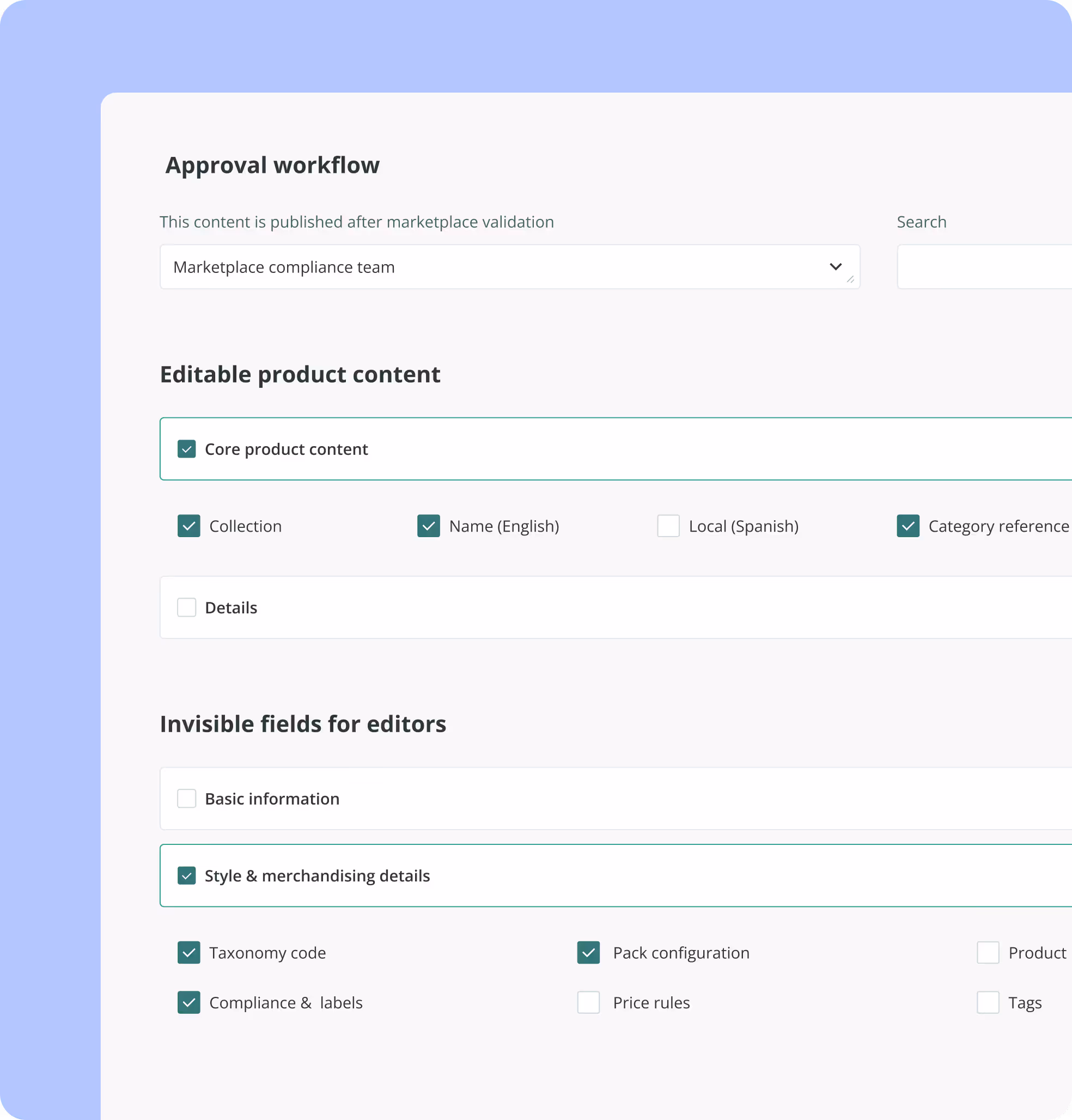
Task: Check the Details group checkbox
Action: [x=186, y=607]
